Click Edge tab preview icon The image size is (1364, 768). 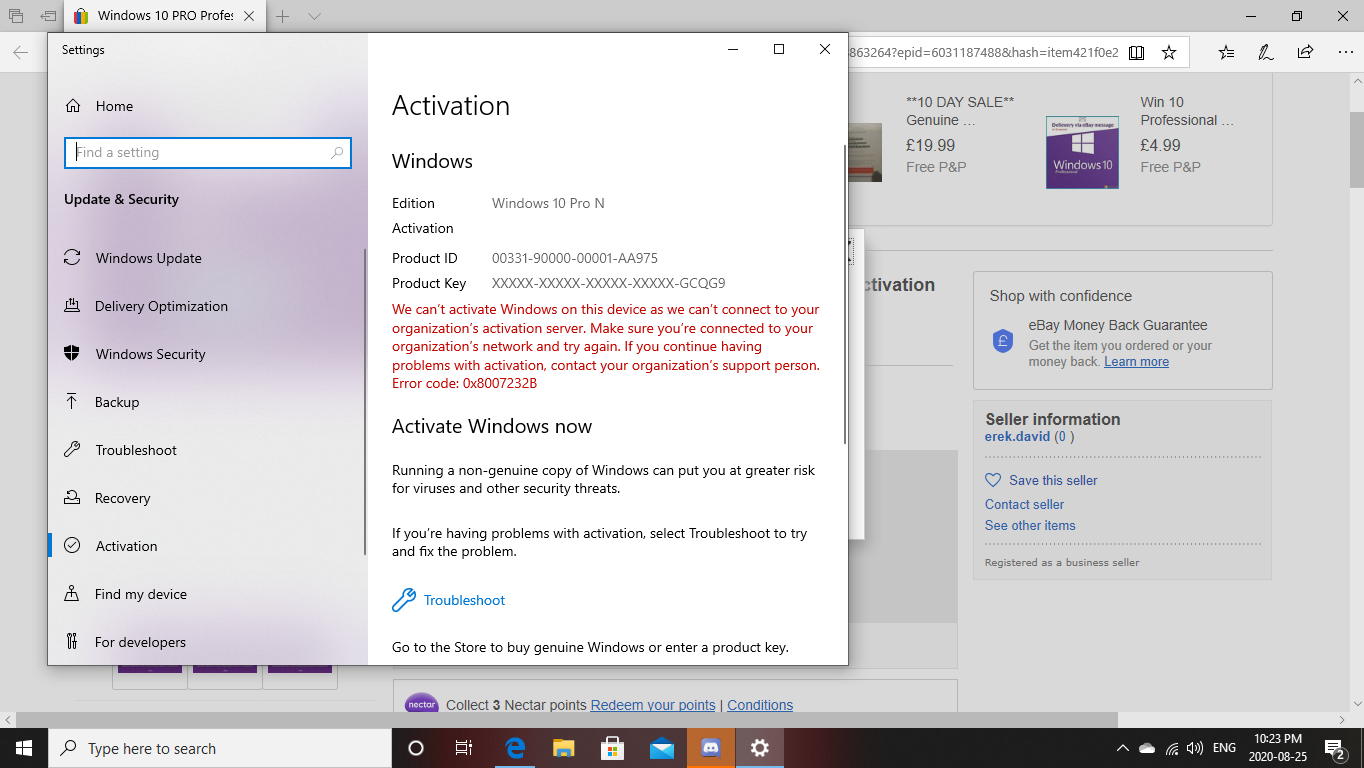tap(16, 16)
